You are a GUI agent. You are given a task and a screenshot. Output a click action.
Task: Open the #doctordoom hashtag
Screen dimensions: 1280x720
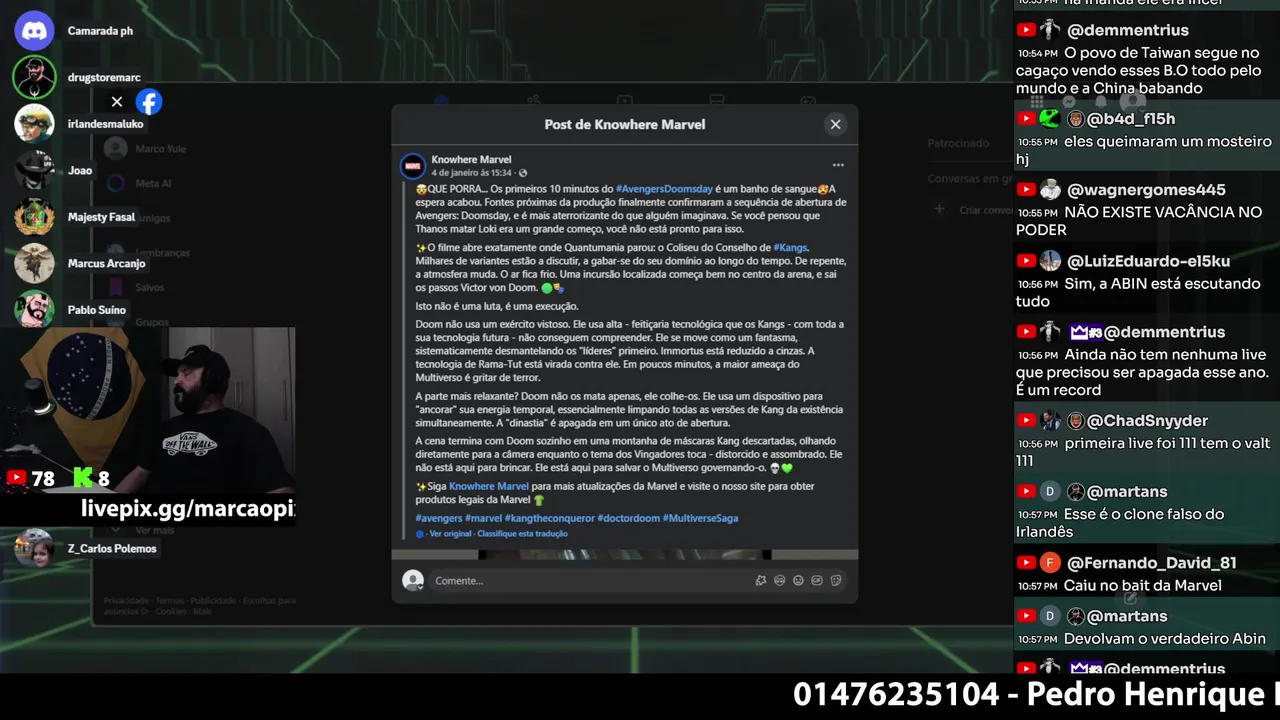pyautogui.click(x=628, y=518)
